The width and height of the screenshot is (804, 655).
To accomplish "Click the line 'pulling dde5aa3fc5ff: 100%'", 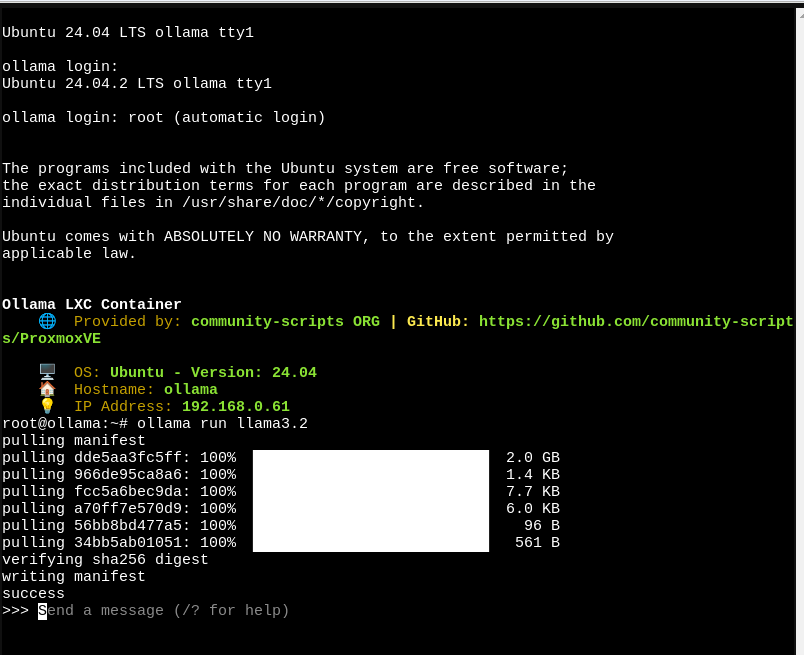I will pos(119,458).
